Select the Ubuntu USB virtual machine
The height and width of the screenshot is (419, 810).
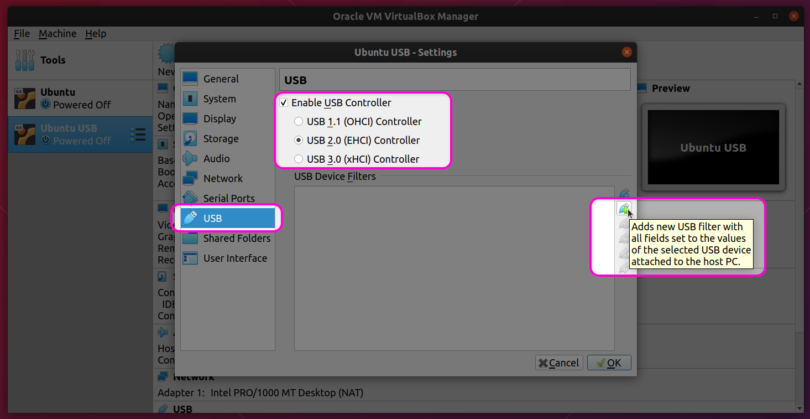[80, 134]
